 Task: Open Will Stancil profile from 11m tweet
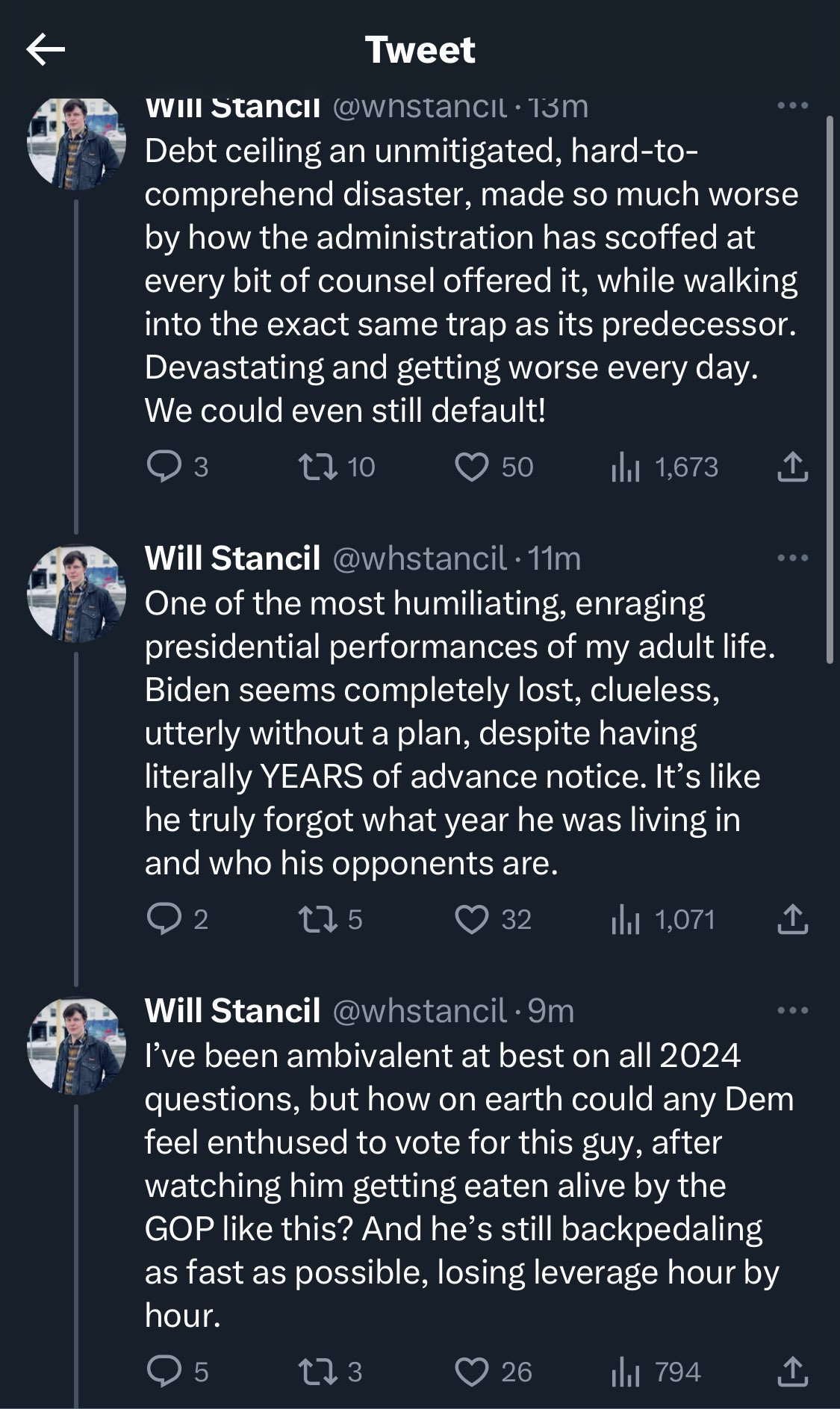232,559
